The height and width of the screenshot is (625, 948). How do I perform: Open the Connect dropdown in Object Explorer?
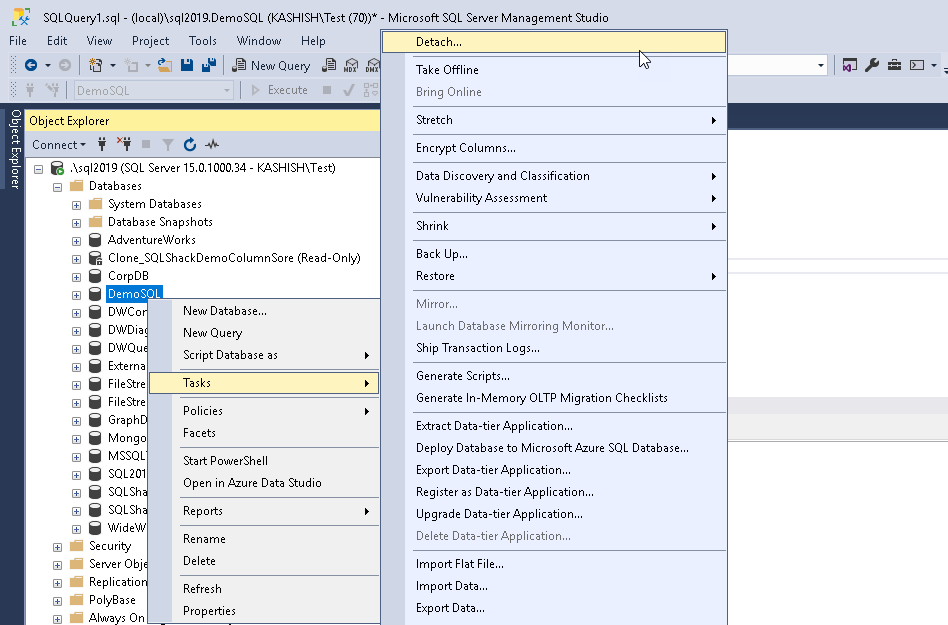tap(60, 145)
